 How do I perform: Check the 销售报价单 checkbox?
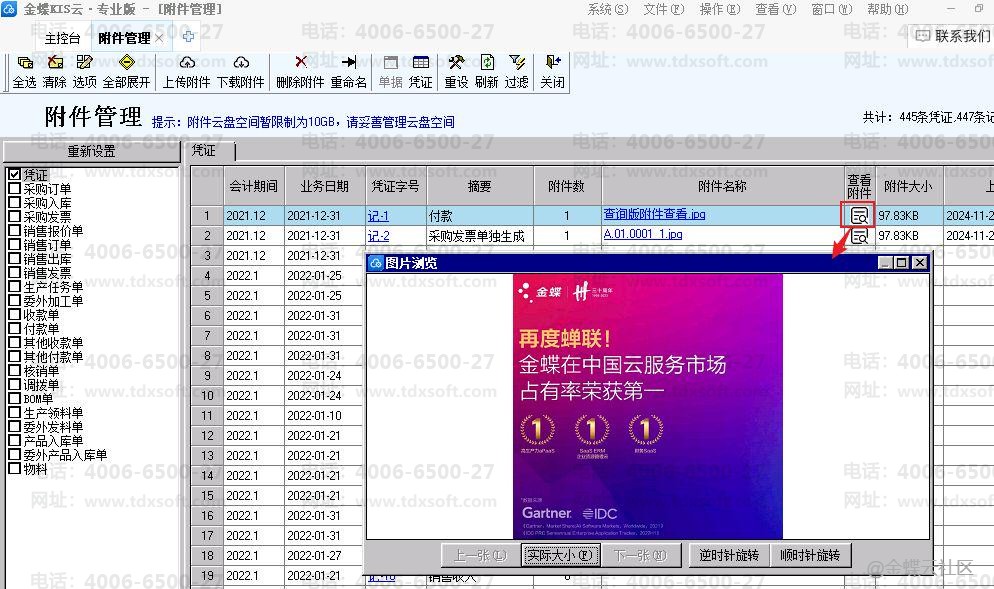click(15, 230)
